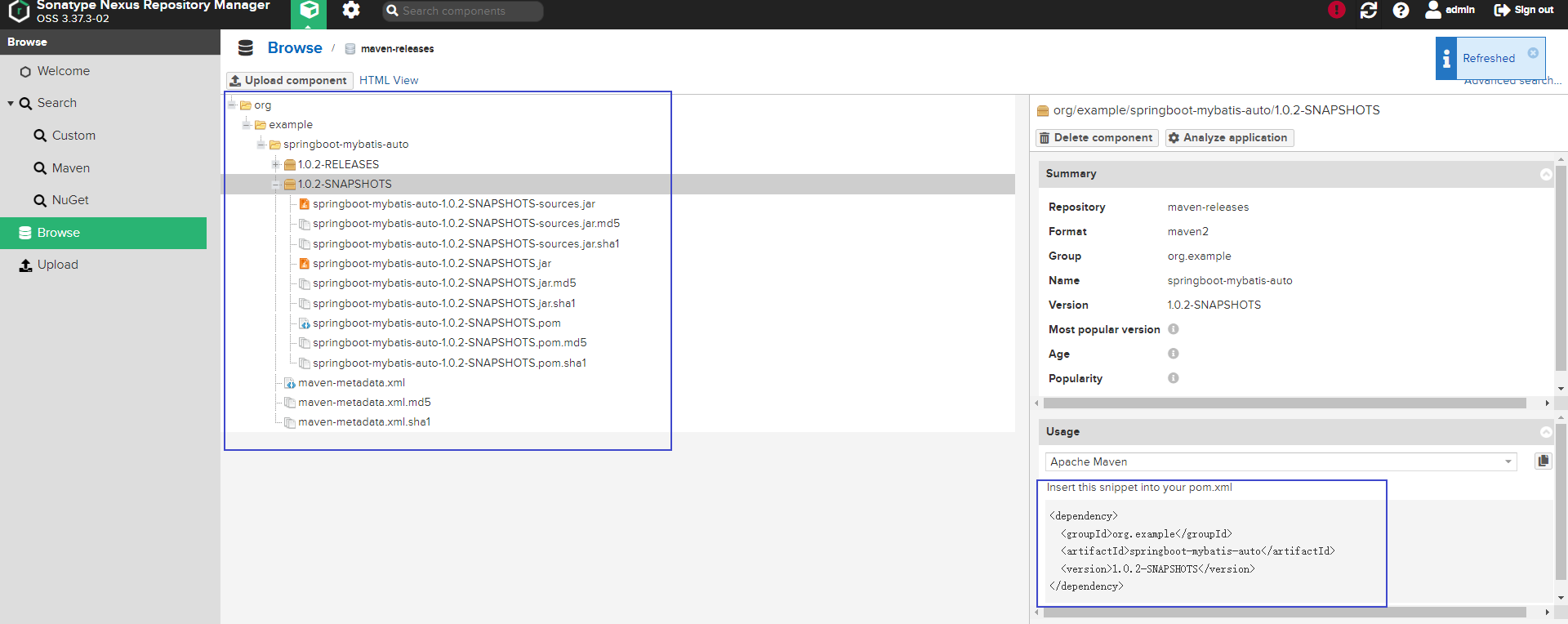Close the Refreshed notification
1568x624 pixels.
(1533, 52)
